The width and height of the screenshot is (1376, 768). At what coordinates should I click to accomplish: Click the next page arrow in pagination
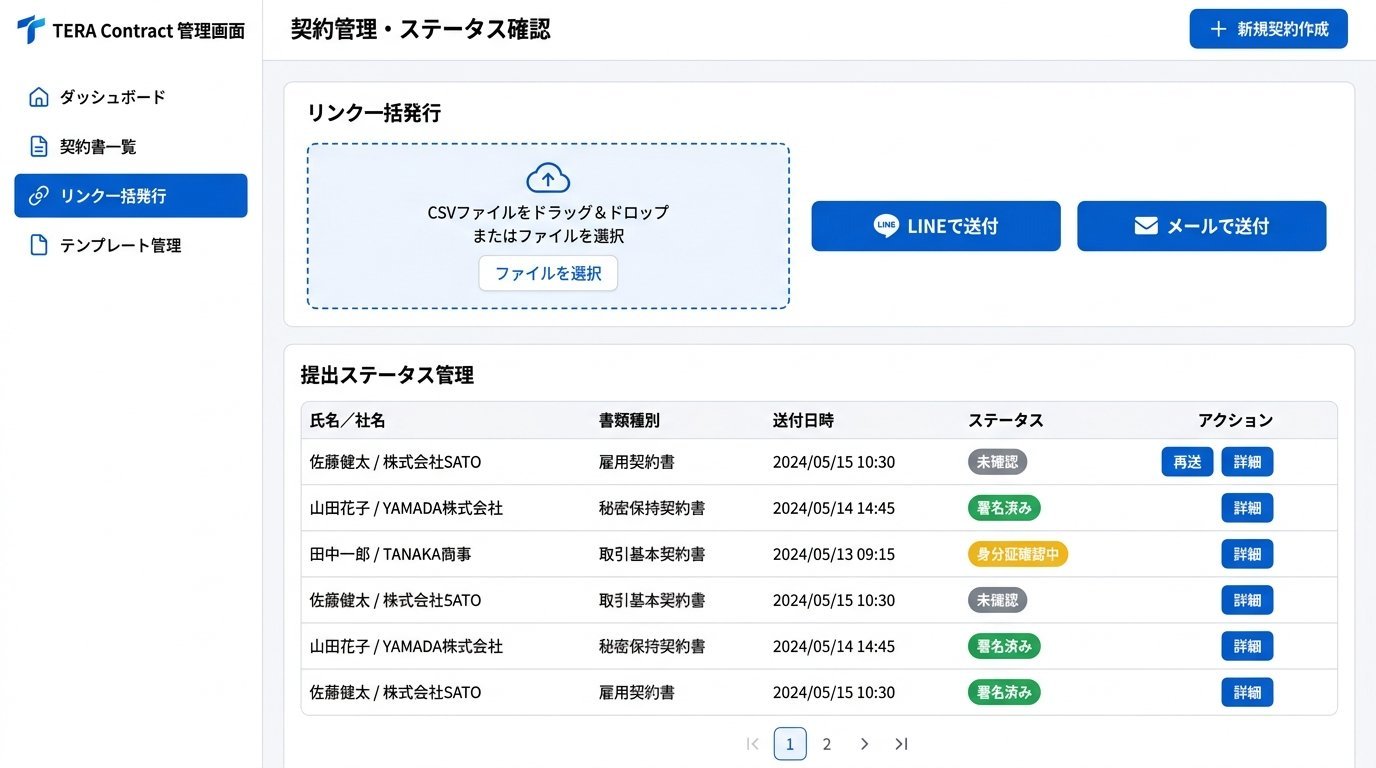click(864, 744)
